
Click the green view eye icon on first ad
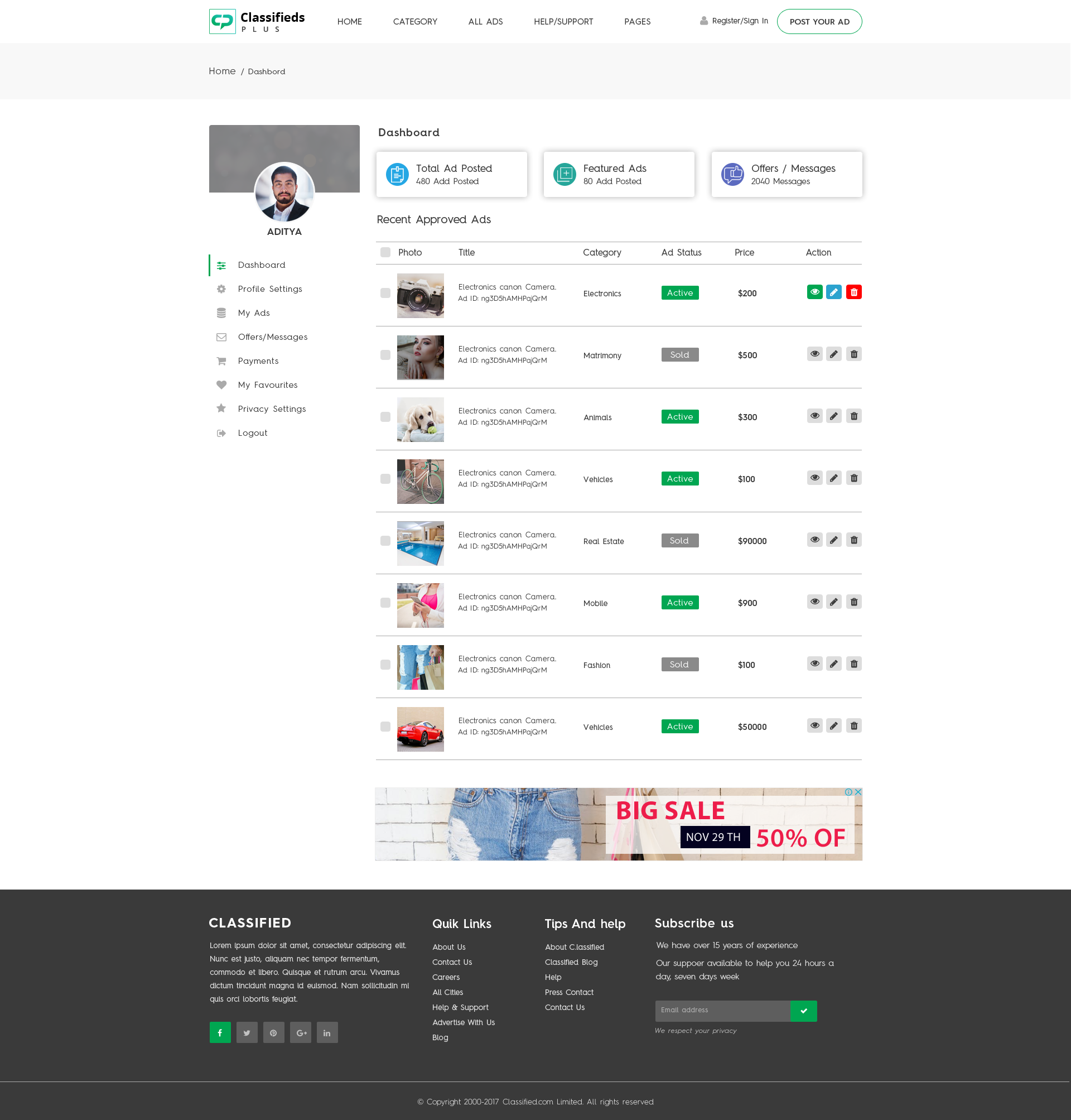coord(814,292)
